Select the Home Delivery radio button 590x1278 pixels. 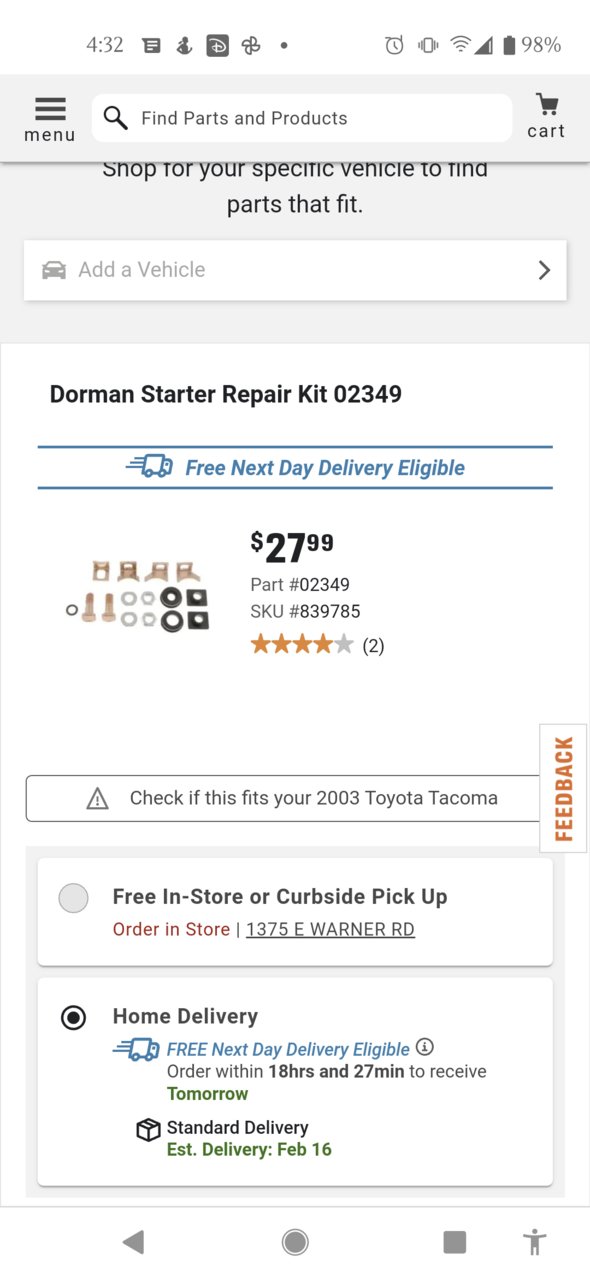(73, 1018)
